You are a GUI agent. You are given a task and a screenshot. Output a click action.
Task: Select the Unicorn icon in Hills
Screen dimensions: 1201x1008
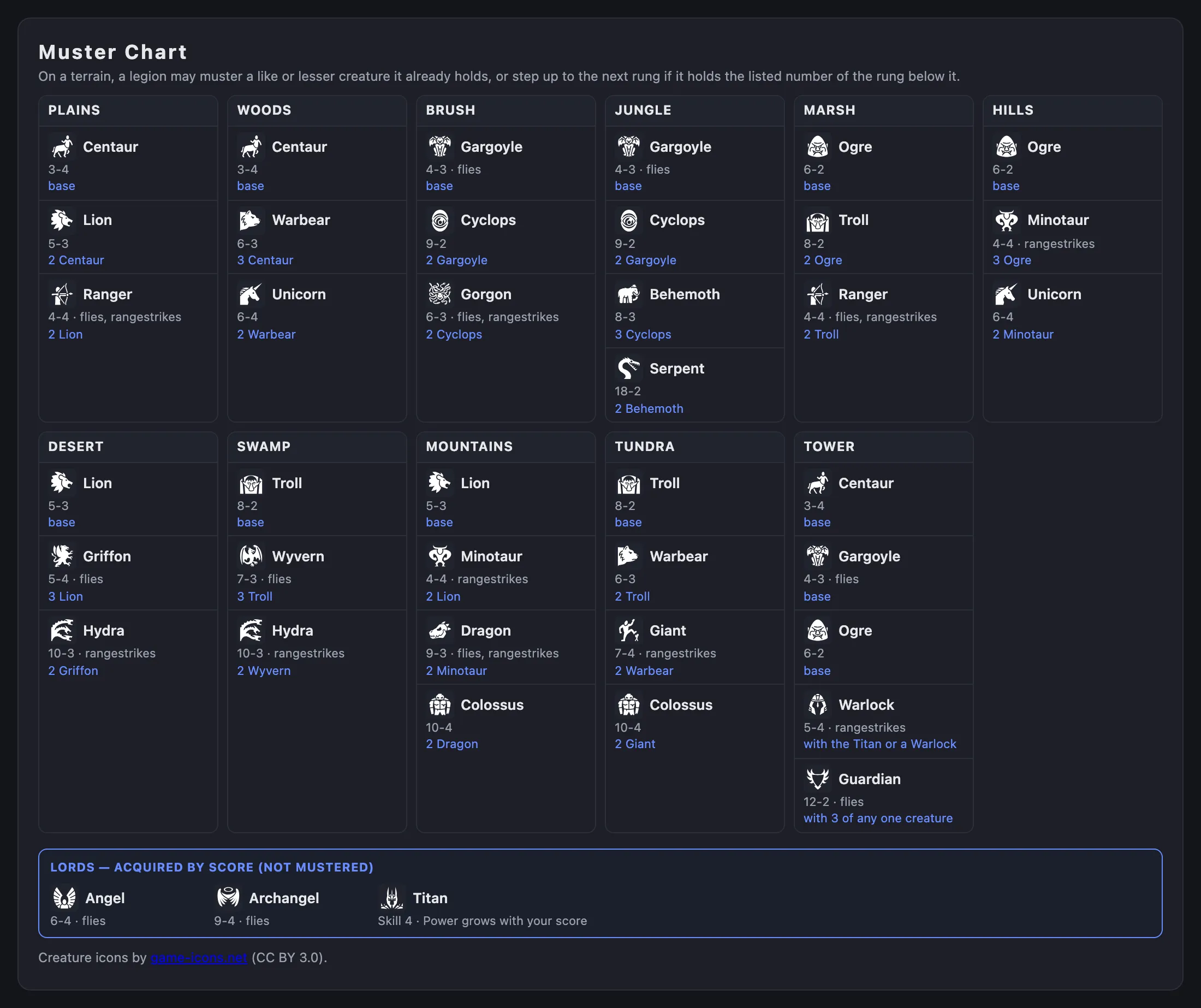click(x=1006, y=294)
